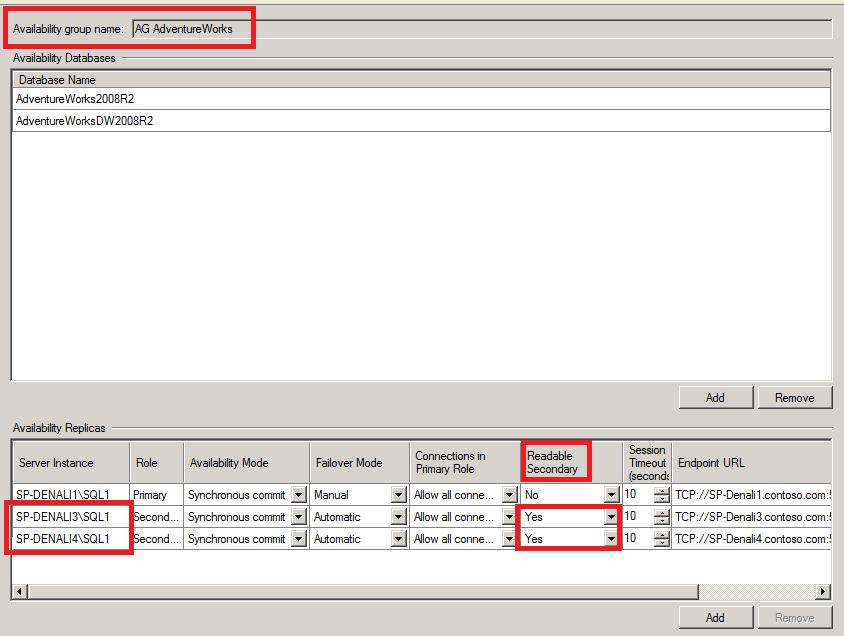844x636 pixels.
Task: Click the Server Instance column header
Action: (x=71, y=463)
